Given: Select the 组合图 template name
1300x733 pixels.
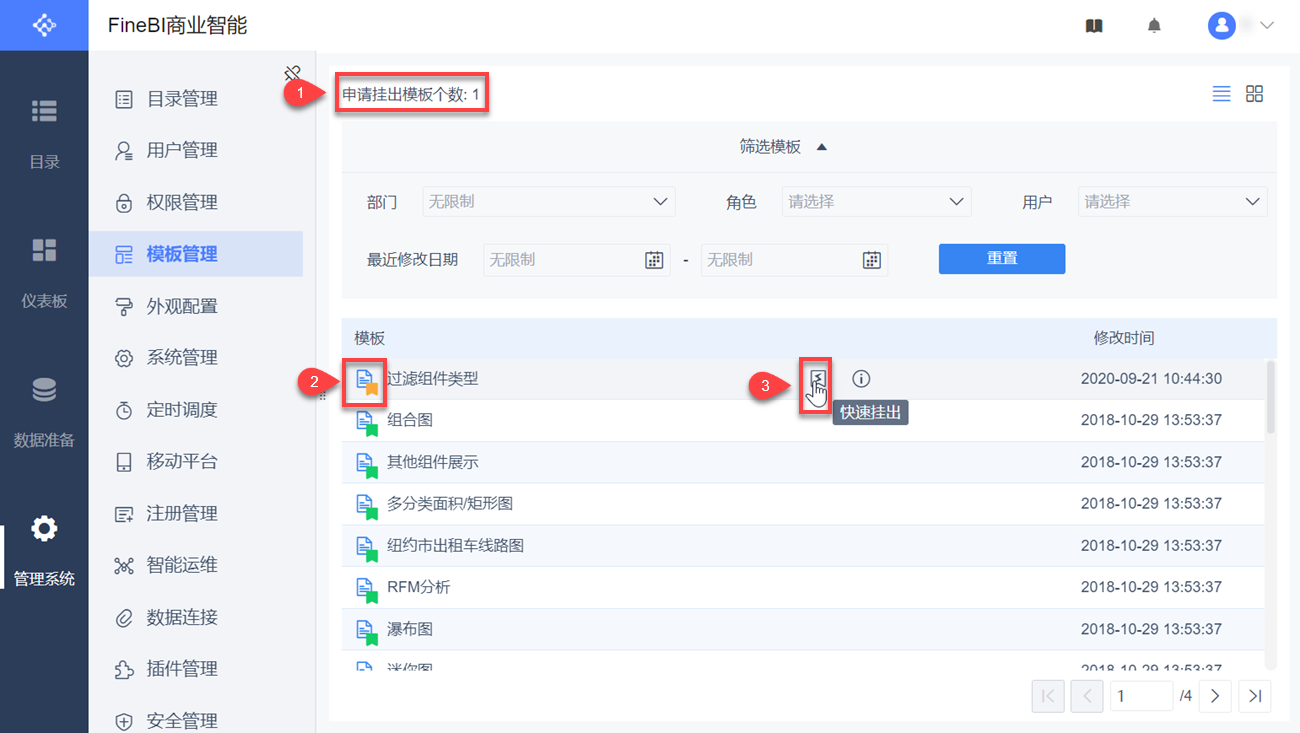Looking at the screenshot, I should pos(410,420).
